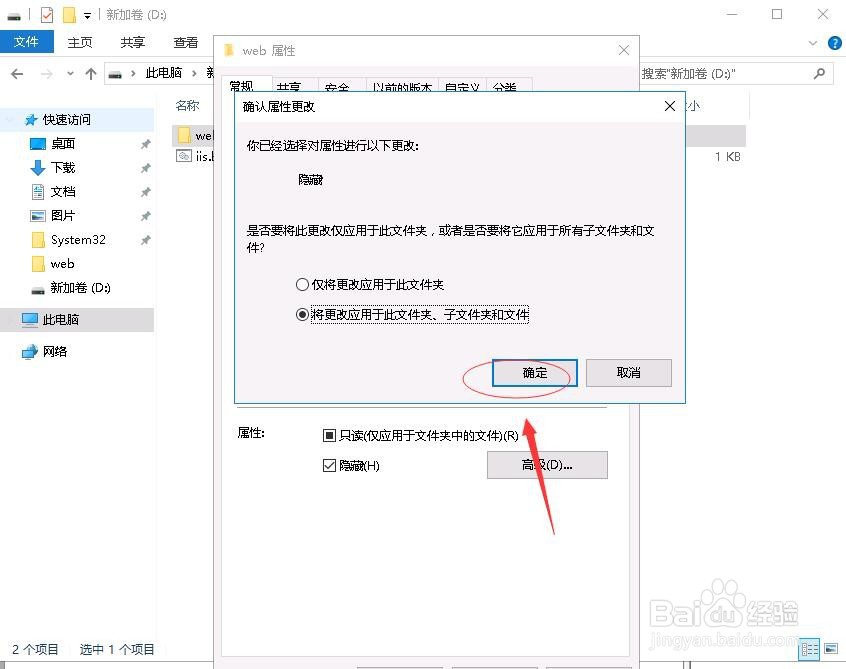Screen dimensions: 846x669
Task: Open the 网络 item in sidebar
Action: pyautogui.click(x=55, y=351)
